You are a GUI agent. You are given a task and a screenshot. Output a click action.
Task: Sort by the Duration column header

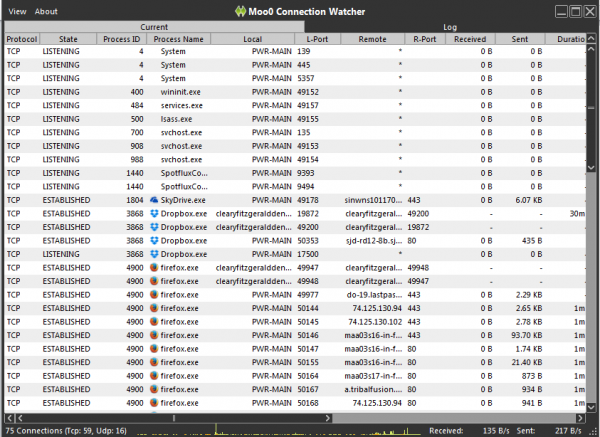566,39
